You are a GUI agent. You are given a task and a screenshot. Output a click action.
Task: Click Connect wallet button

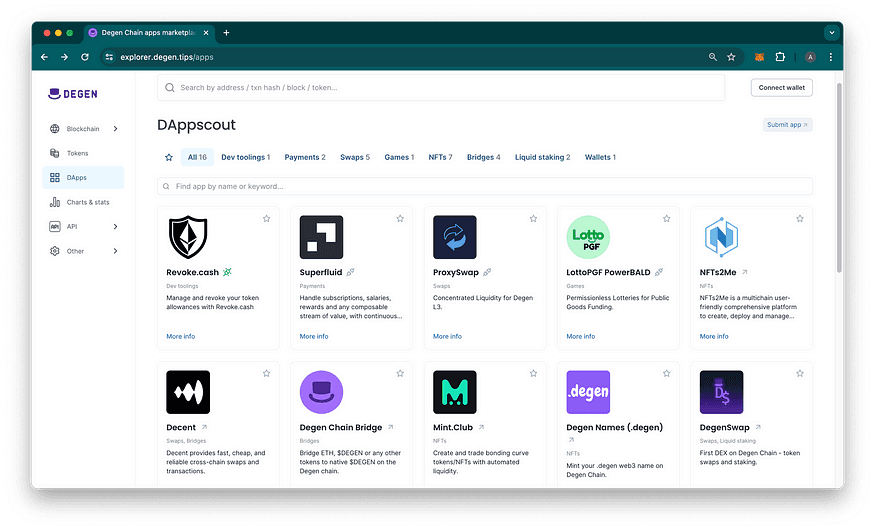point(781,88)
